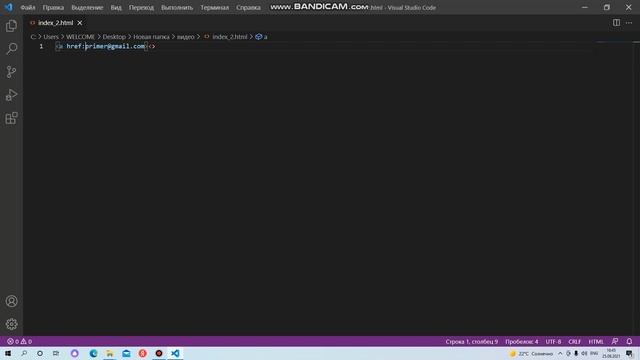Screen dimensions: 640x360
Task: Close the index_2.html tab
Action: click(80, 23)
